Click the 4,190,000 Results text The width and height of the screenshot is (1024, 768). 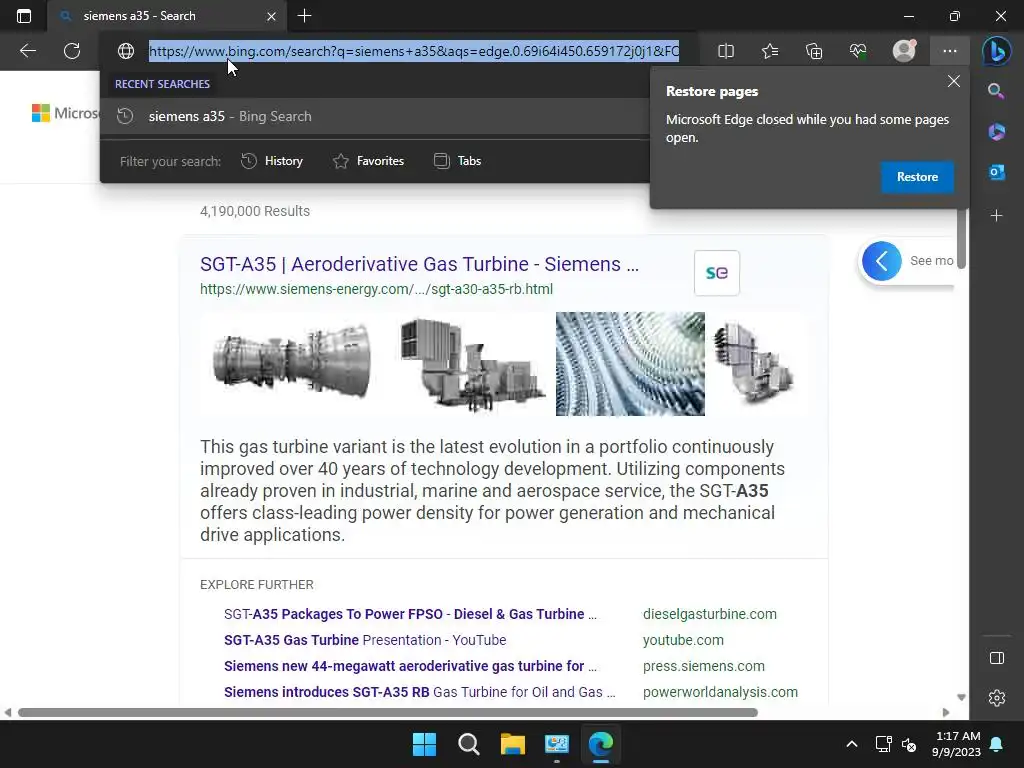click(255, 211)
